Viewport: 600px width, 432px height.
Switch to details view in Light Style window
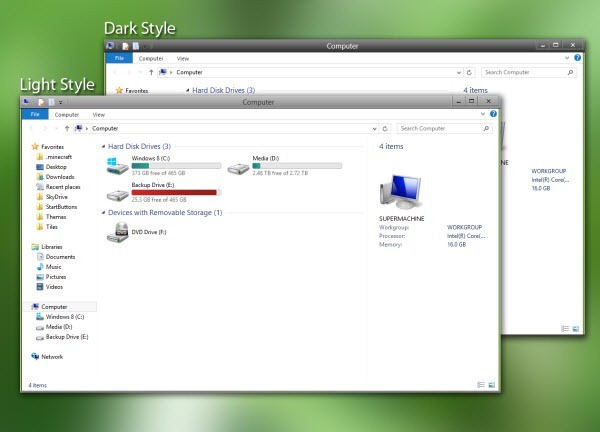[481, 385]
